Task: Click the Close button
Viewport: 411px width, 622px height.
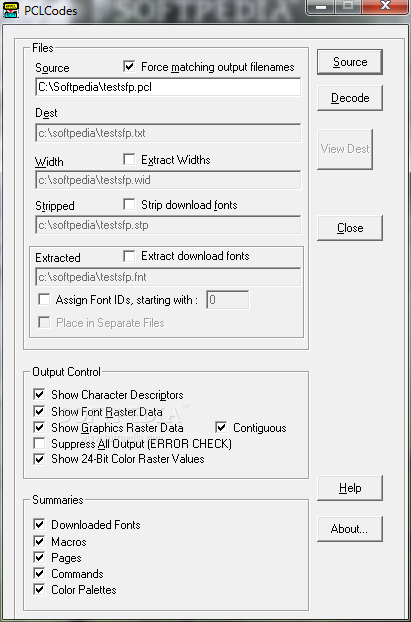Action: (x=350, y=228)
